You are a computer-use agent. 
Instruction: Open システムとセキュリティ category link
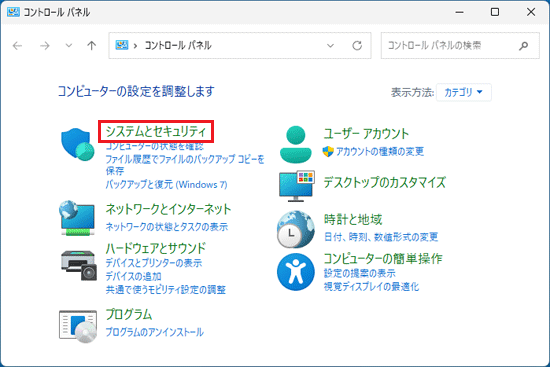pyautogui.click(x=156, y=132)
